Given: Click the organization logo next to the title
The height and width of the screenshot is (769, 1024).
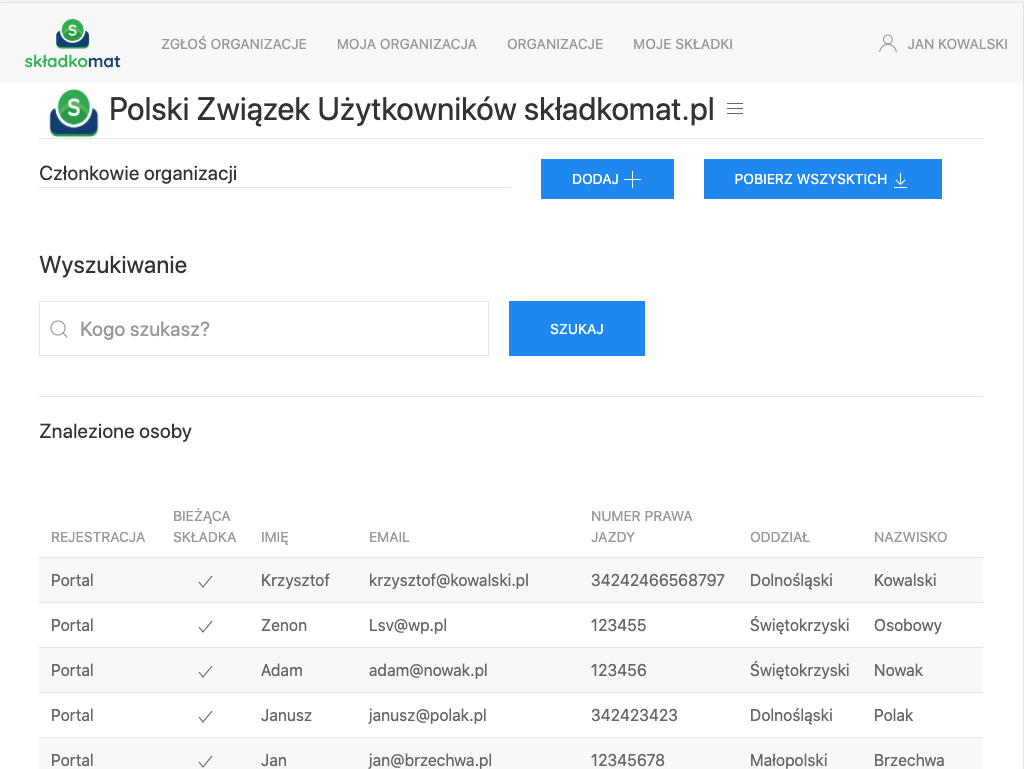Looking at the screenshot, I should pyautogui.click(x=74, y=113).
